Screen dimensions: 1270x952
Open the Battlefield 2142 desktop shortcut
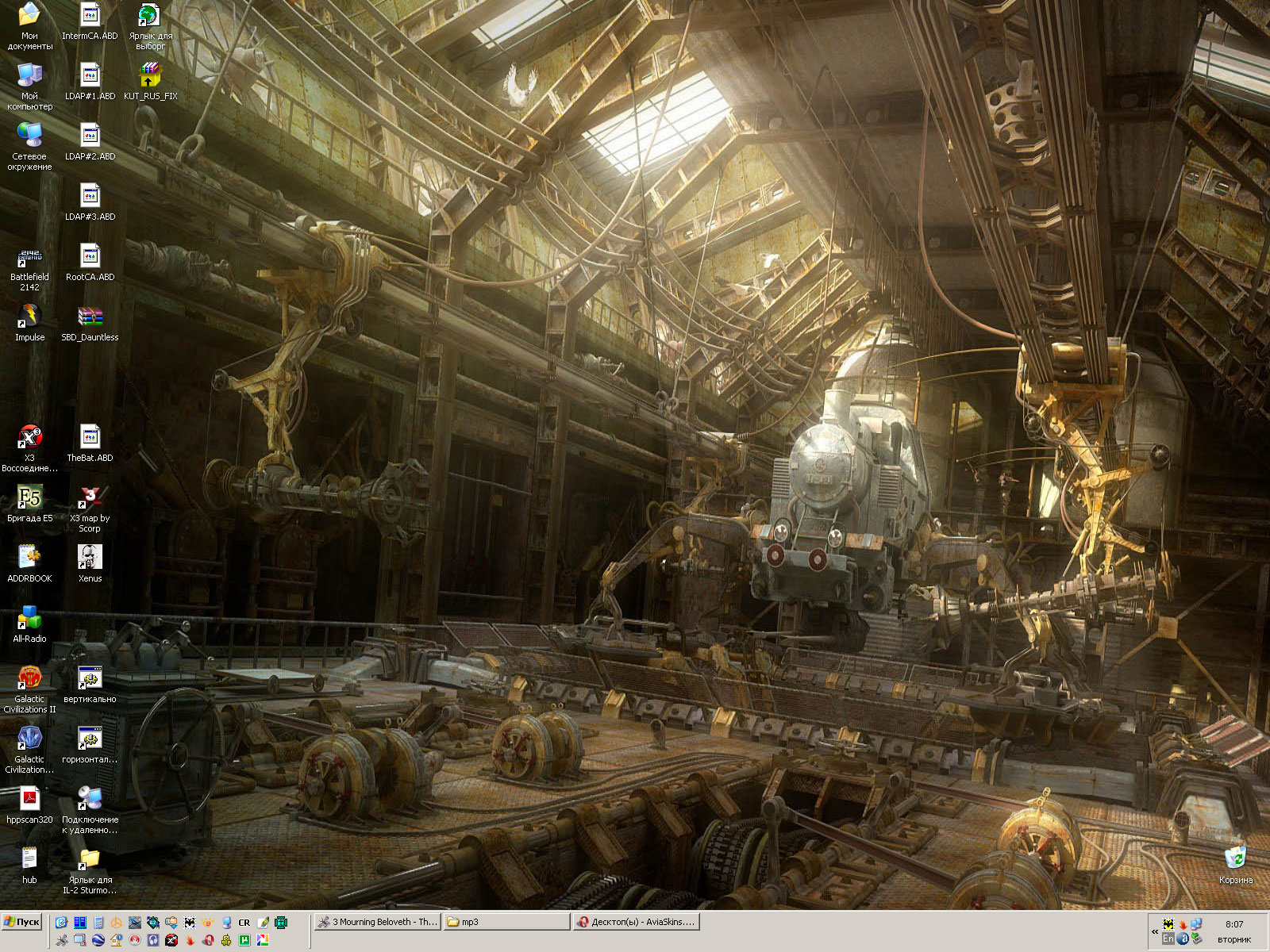pyautogui.click(x=29, y=259)
